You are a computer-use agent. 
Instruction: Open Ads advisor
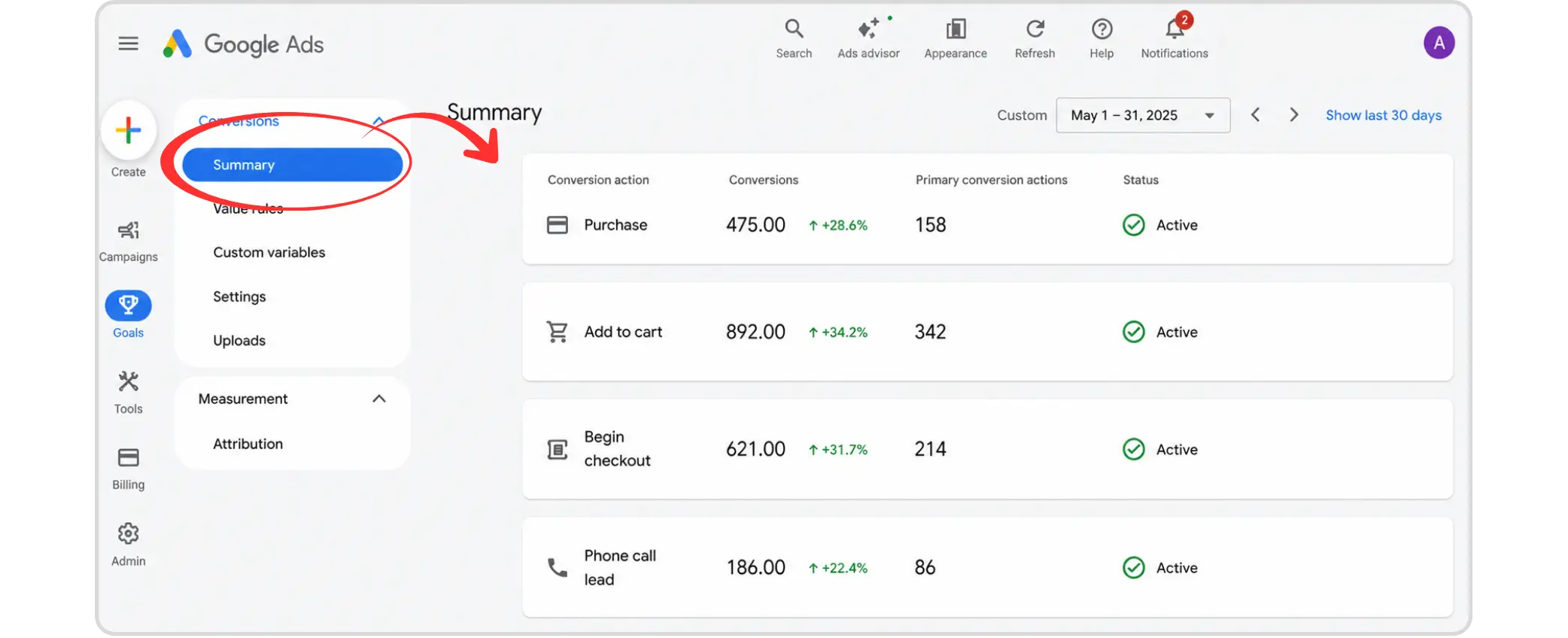(x=868, y=38)
